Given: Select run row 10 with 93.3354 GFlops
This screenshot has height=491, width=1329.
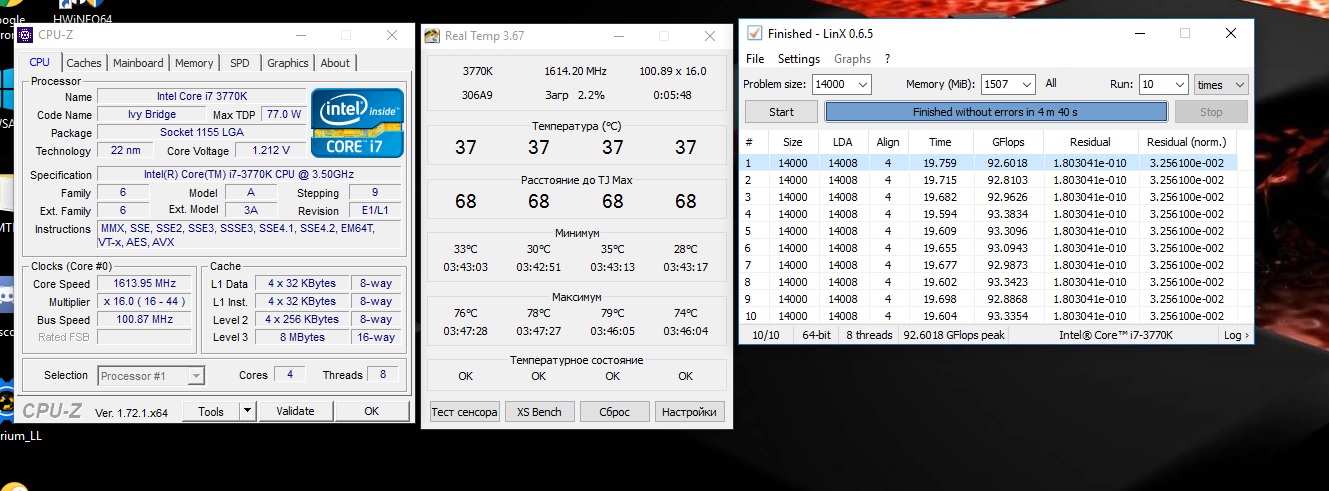Looking at the screenshot, I should pyautogui.click(x=990, y=316).
